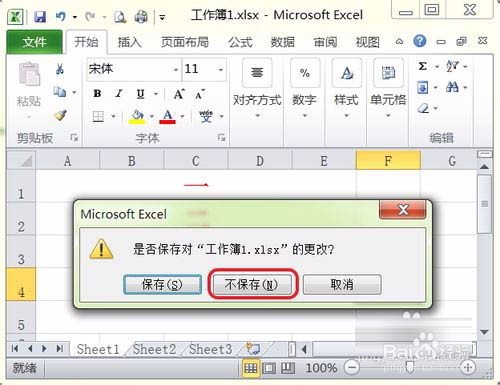Switch to Sheet2 tab
The height and width of the screenshot is (385, 500).
point(154,349)
